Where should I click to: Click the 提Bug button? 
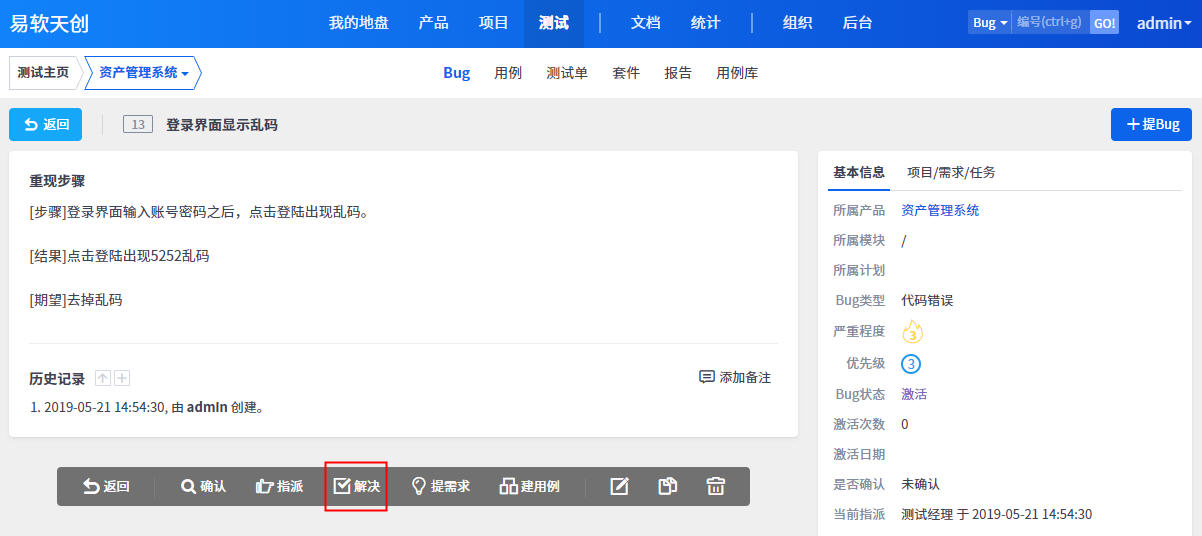click(1153, 124)
